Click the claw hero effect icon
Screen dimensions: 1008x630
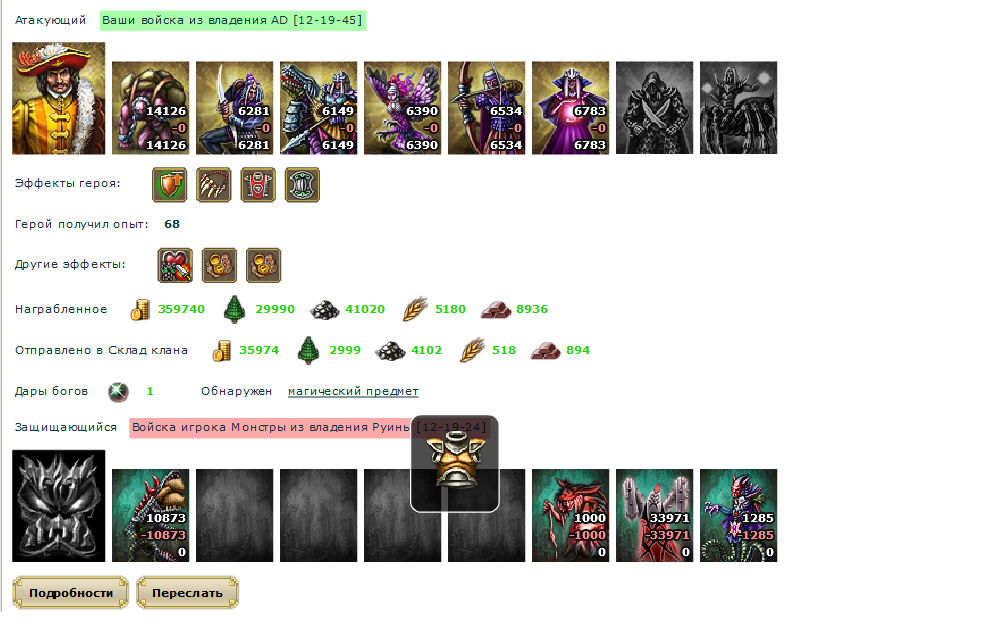pyautogui.click(x=213, y=185)
